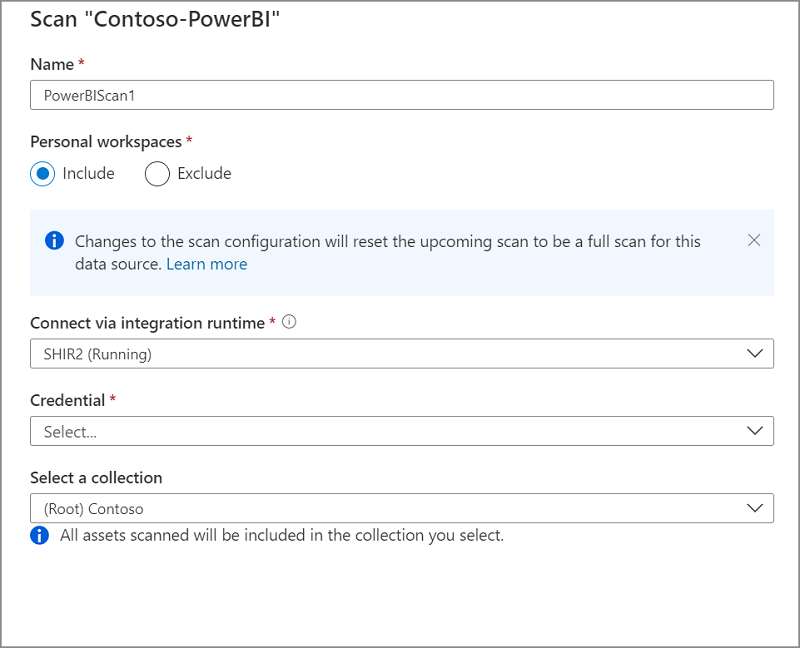Expand the SHIR2 runtime dropdown chevron

[x=757, y=353]
